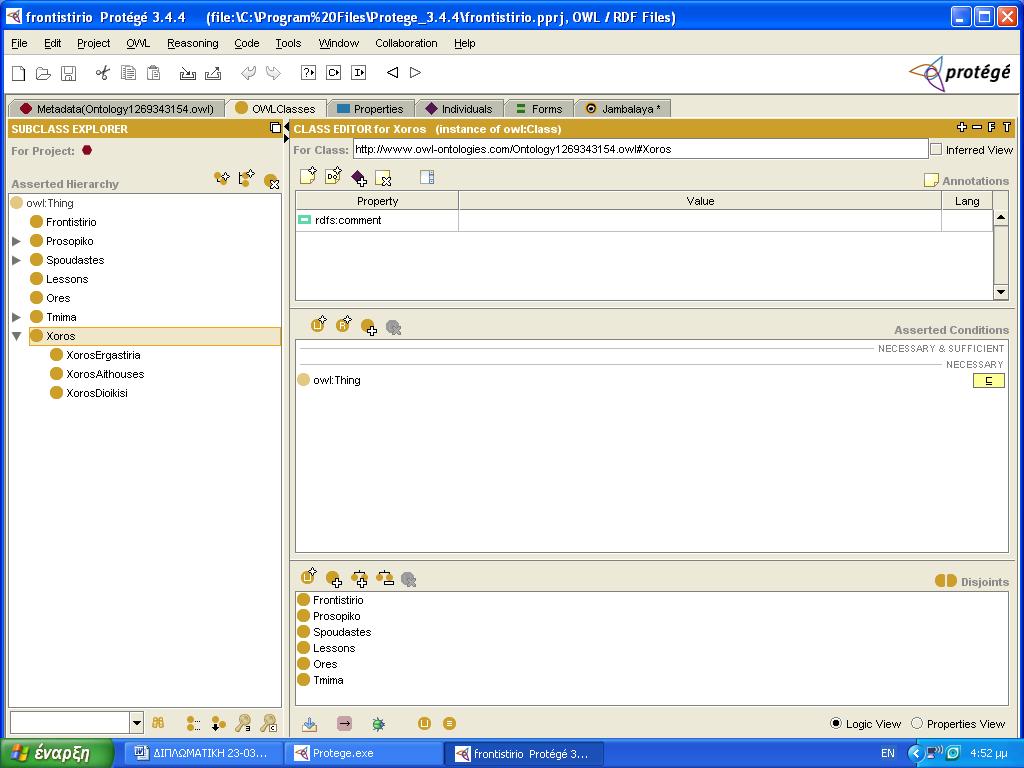
Task: Click the Check Consistency '?' toolbar icon
Action: coord(308,72)
